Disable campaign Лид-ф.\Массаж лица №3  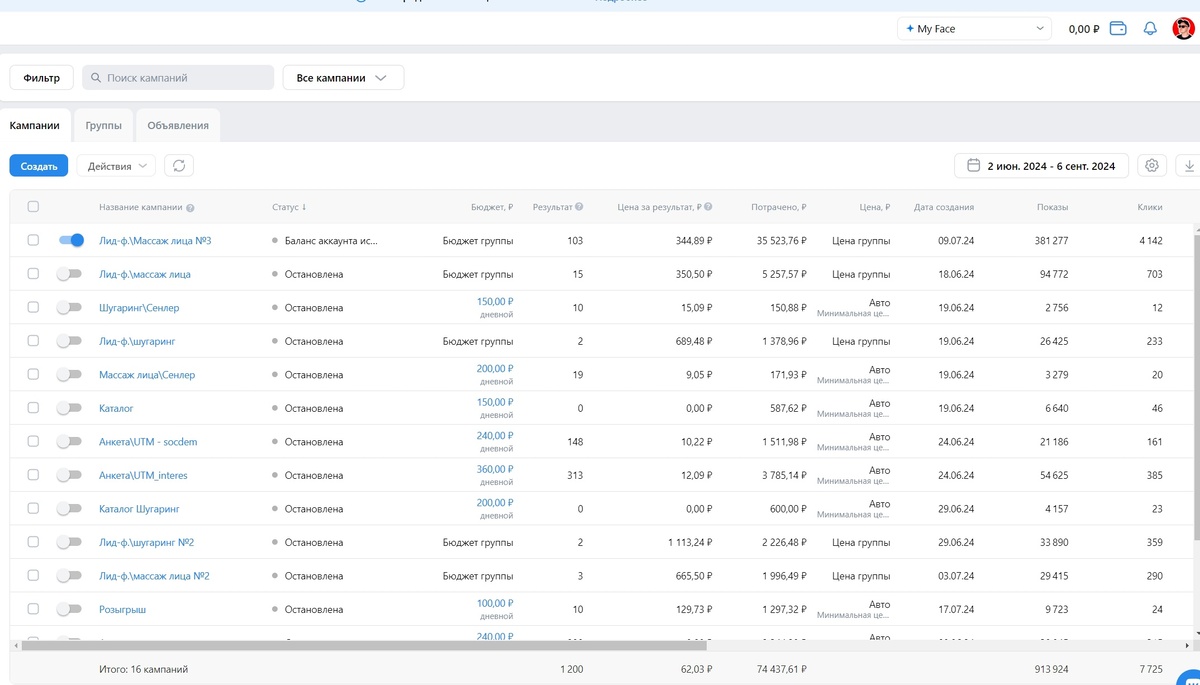click(71, 240)
